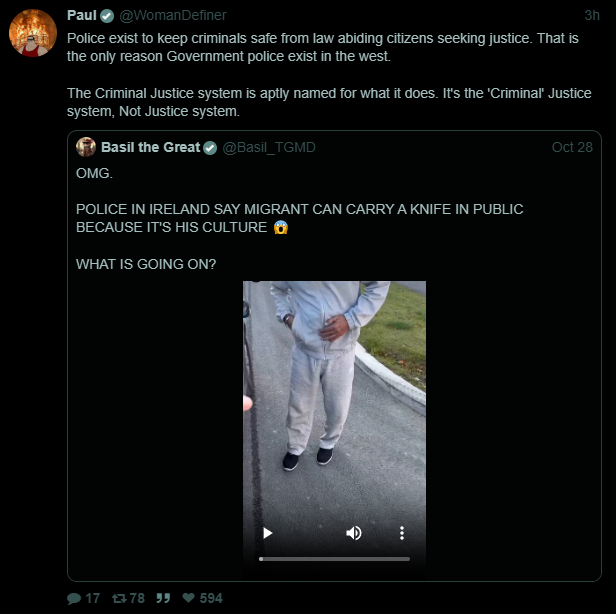Play the embedded video
Viewport: 616px width, 614px height.
pyautogui.click(x=267, y=533)
